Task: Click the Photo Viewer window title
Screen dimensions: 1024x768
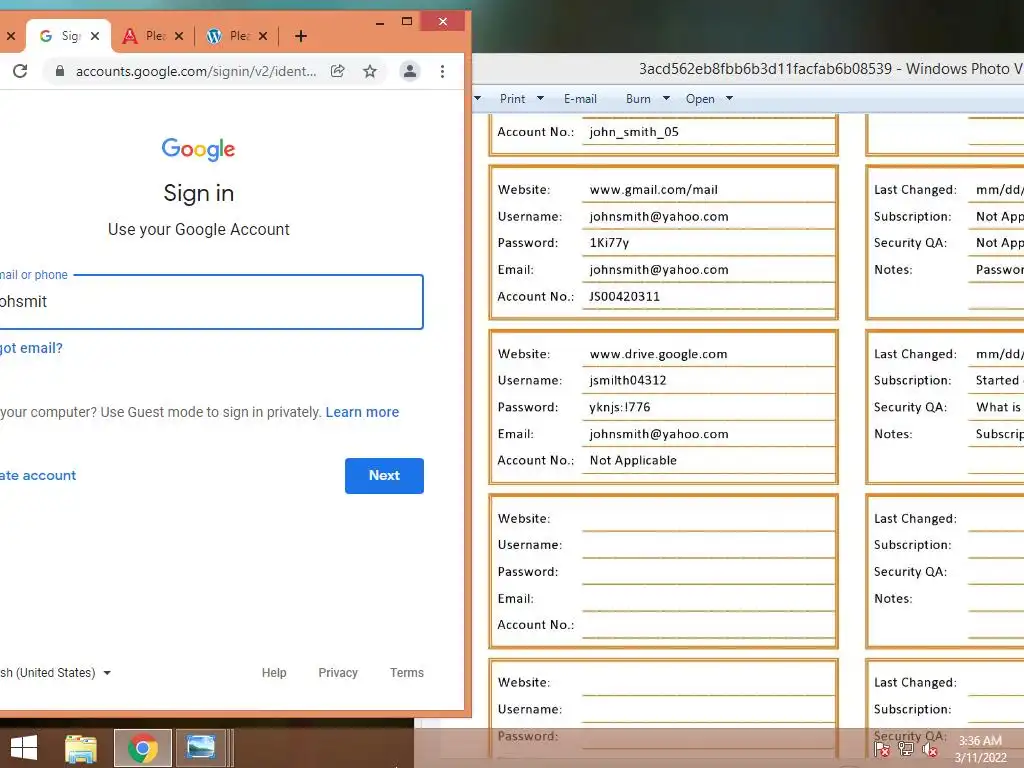Action: [x=831, y=69]
